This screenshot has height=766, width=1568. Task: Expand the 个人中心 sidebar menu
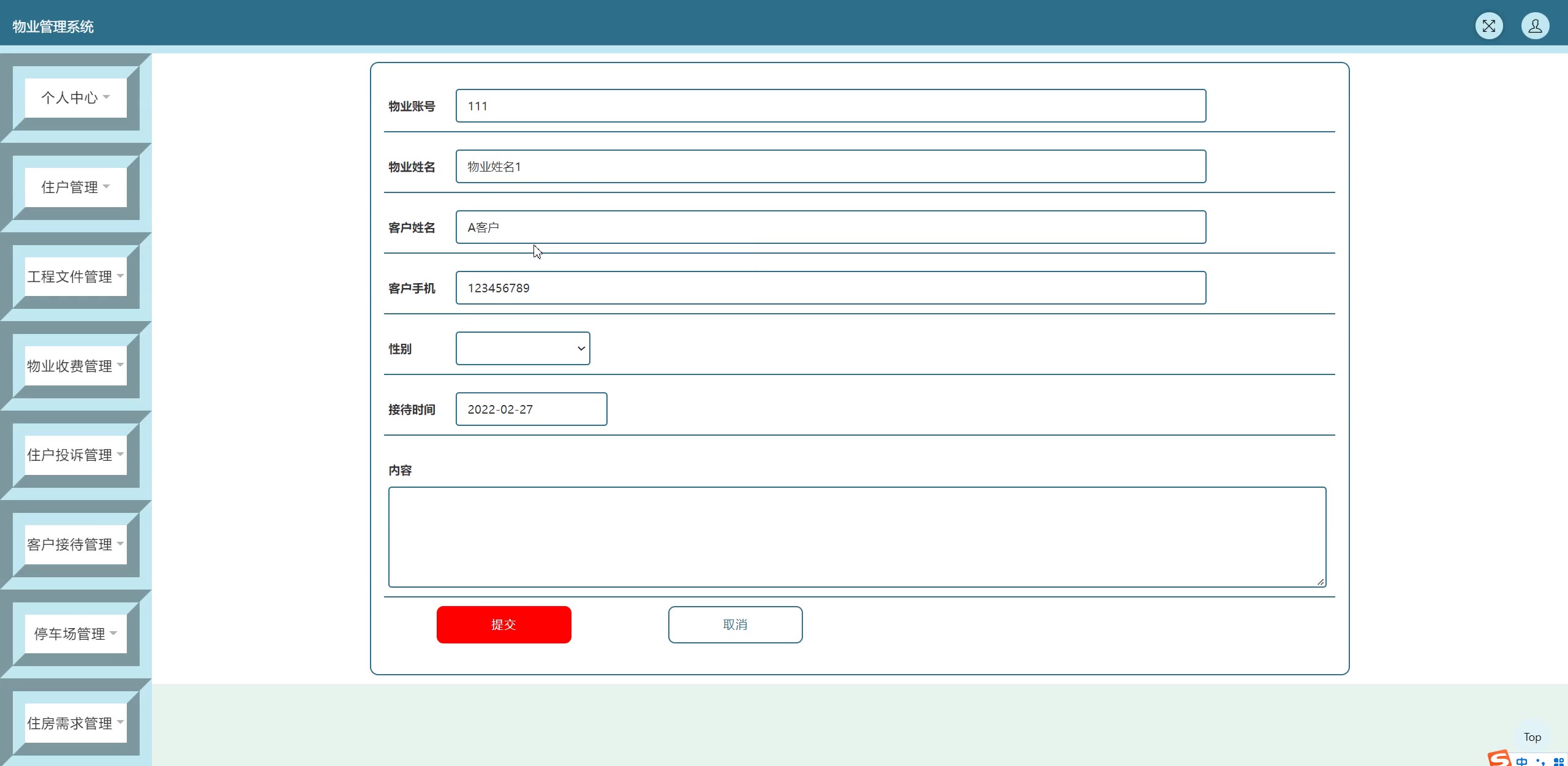pyautogui.click(x=76, y=98)
